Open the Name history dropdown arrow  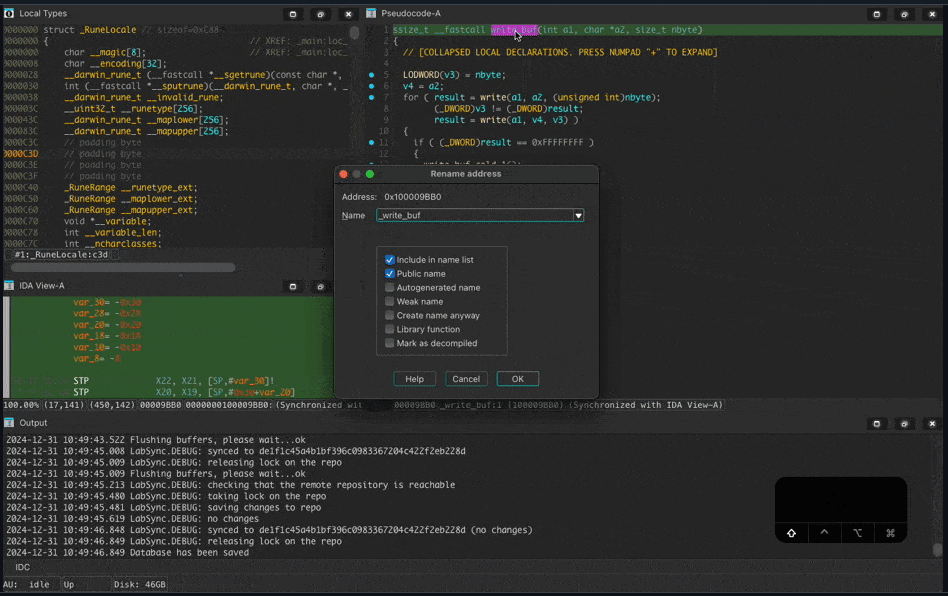[x=578, y=216]
